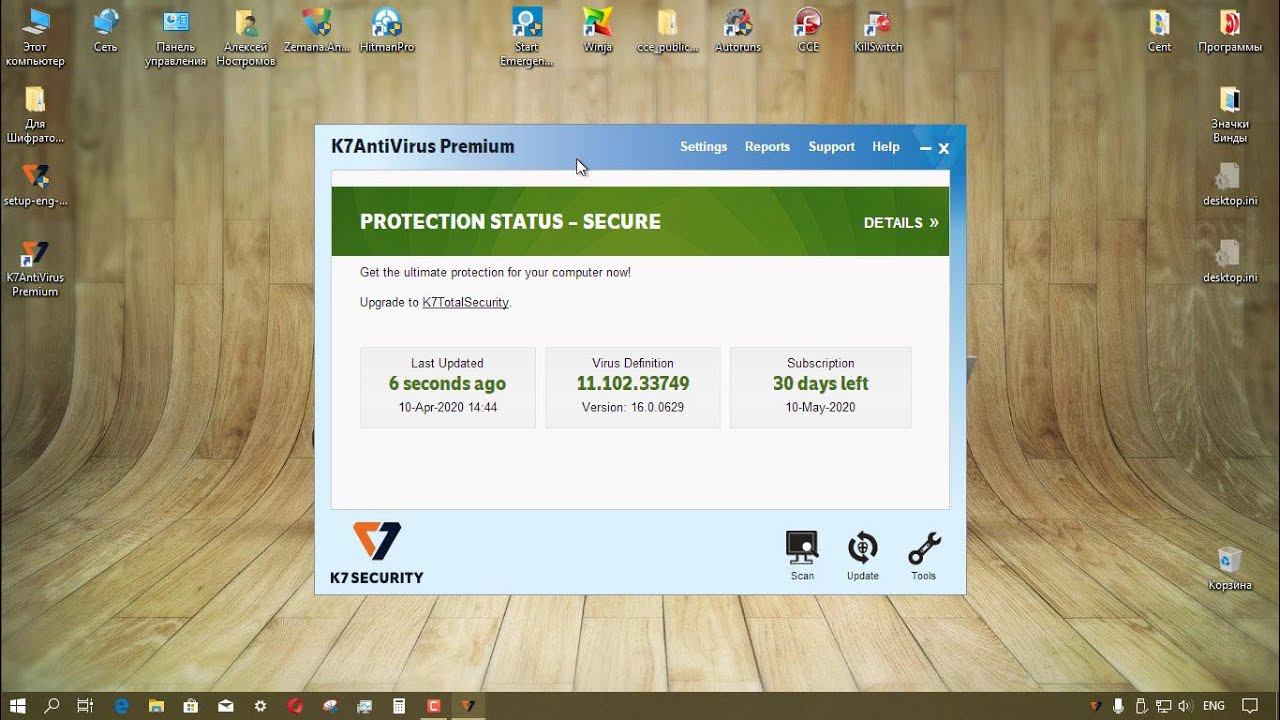Select the setup-eng installer icon
Viewport: 1280px width, 720px height.
point(35,184)
